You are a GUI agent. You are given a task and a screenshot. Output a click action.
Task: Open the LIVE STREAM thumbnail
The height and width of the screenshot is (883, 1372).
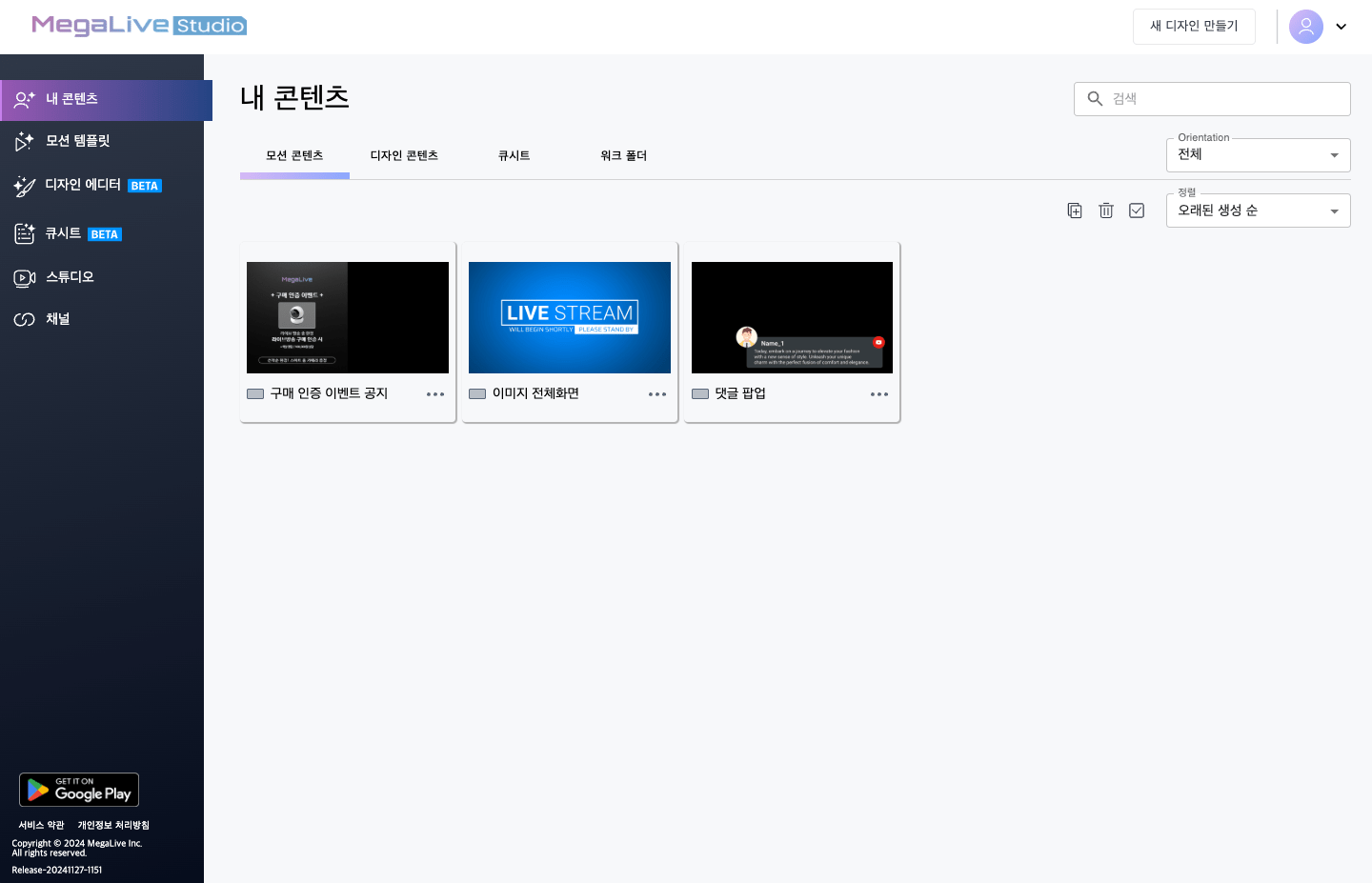(570, 317)
